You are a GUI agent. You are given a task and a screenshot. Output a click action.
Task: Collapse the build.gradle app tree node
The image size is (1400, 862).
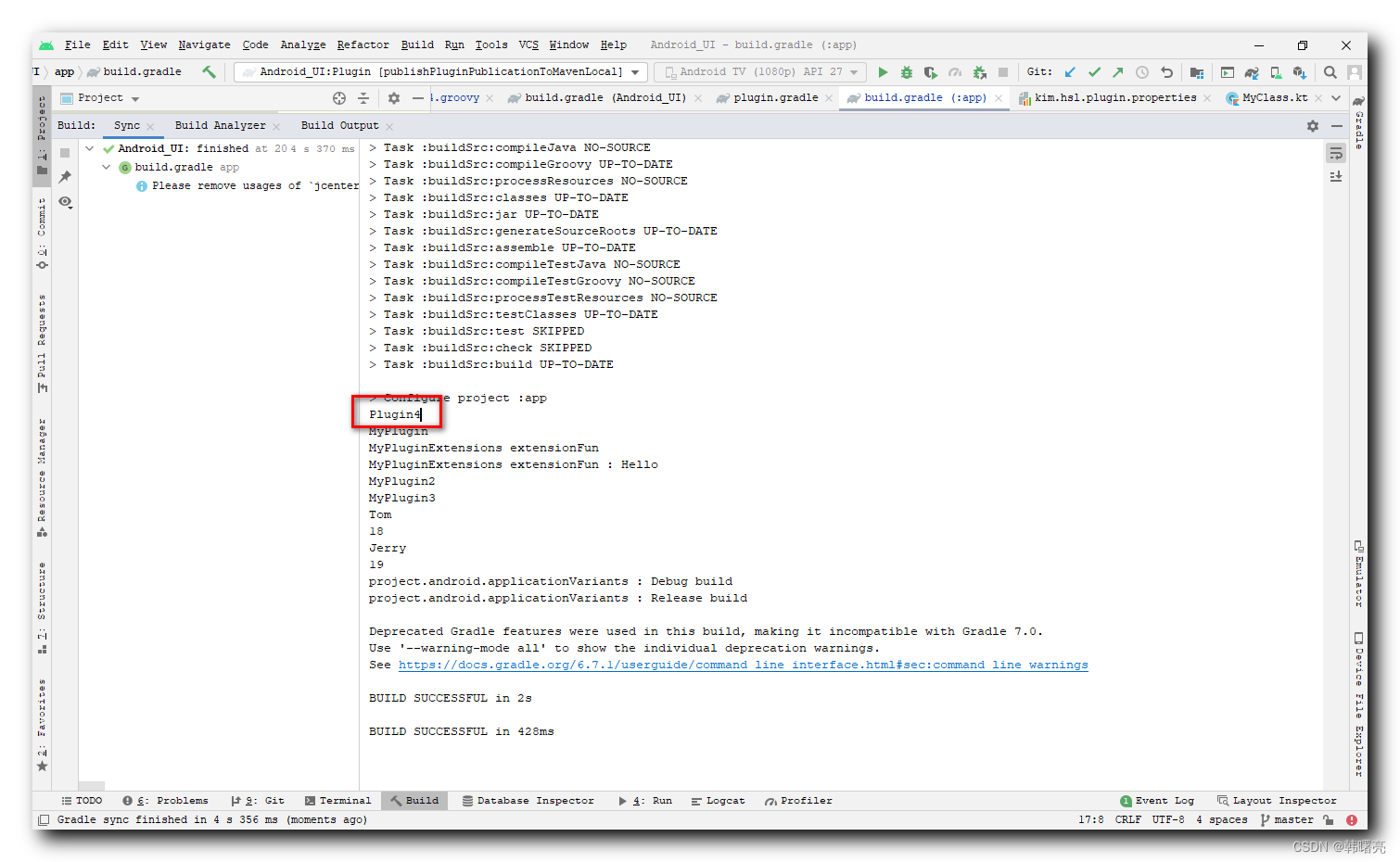point(107,167)
